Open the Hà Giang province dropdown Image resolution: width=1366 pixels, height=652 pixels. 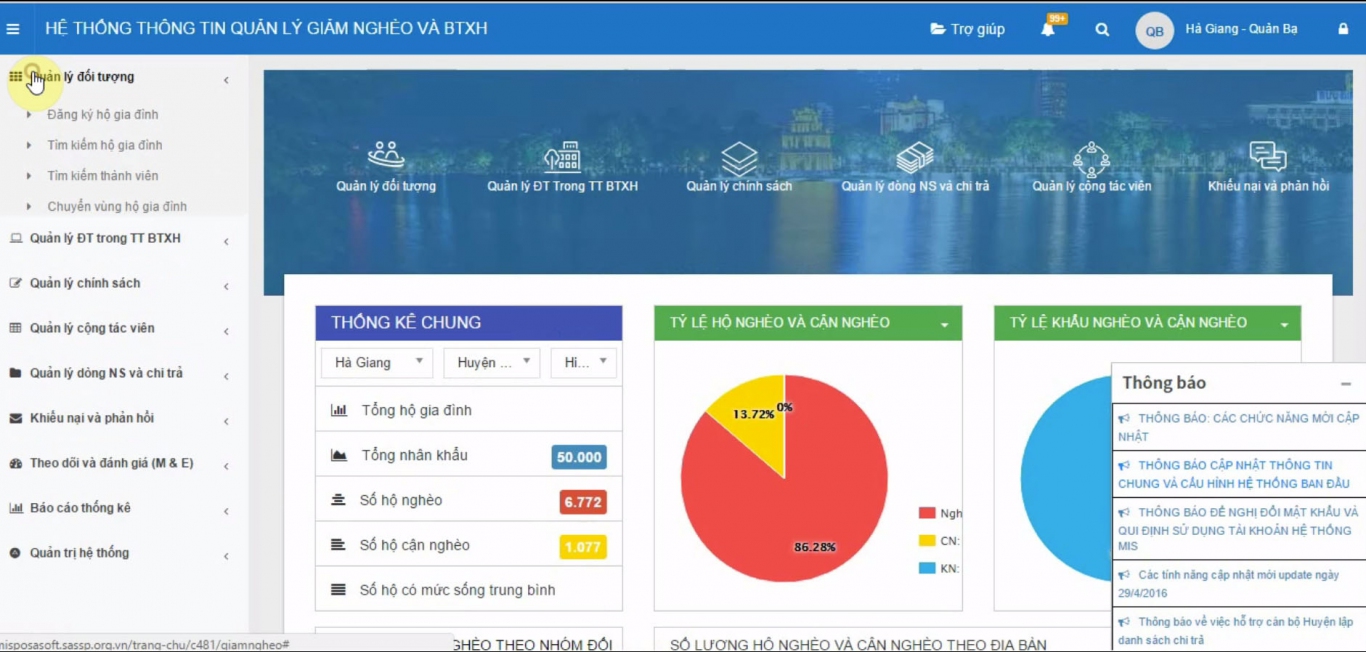point(377,363)
